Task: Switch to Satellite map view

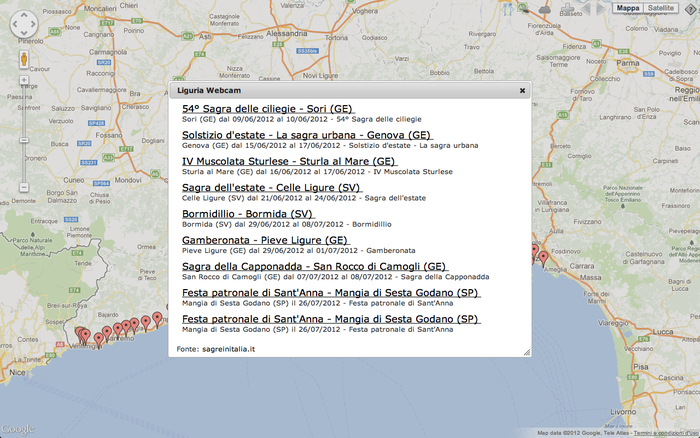Action: pyautogui.click(x=661, y=8)
